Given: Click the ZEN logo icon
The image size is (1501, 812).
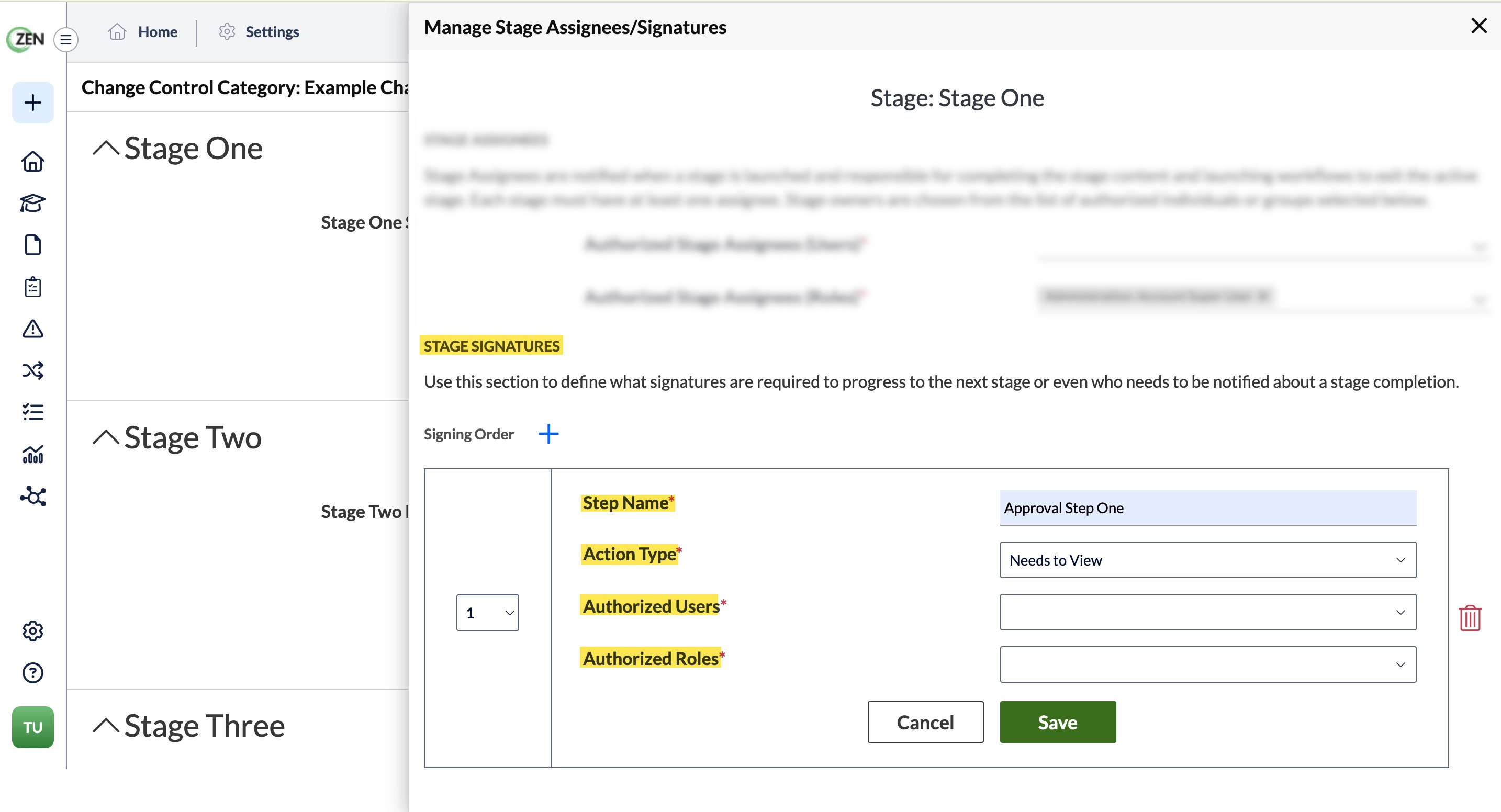Looking at the screenshot, I should point(26,39).
